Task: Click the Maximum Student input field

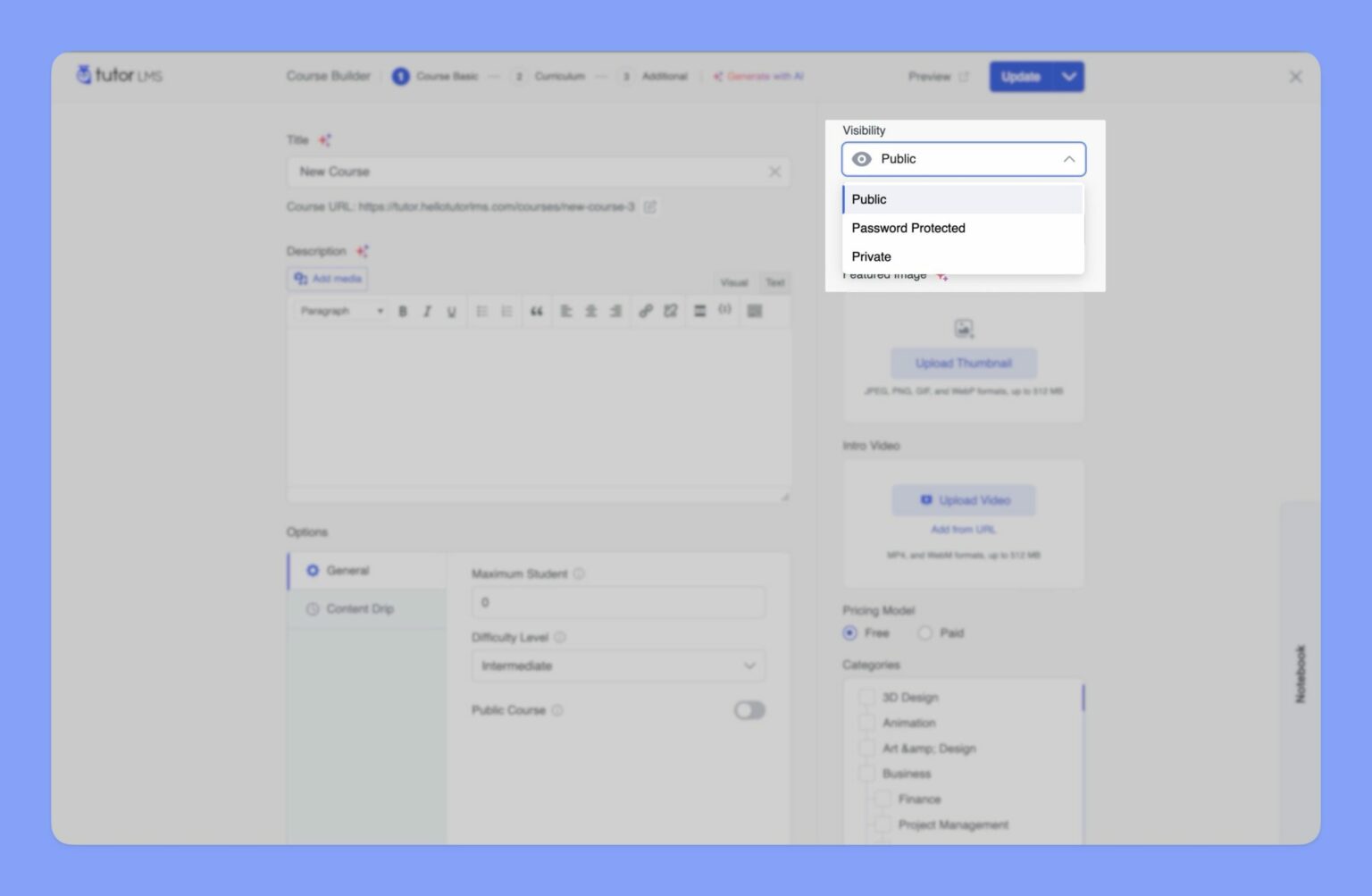Action: tap(617, 603)
